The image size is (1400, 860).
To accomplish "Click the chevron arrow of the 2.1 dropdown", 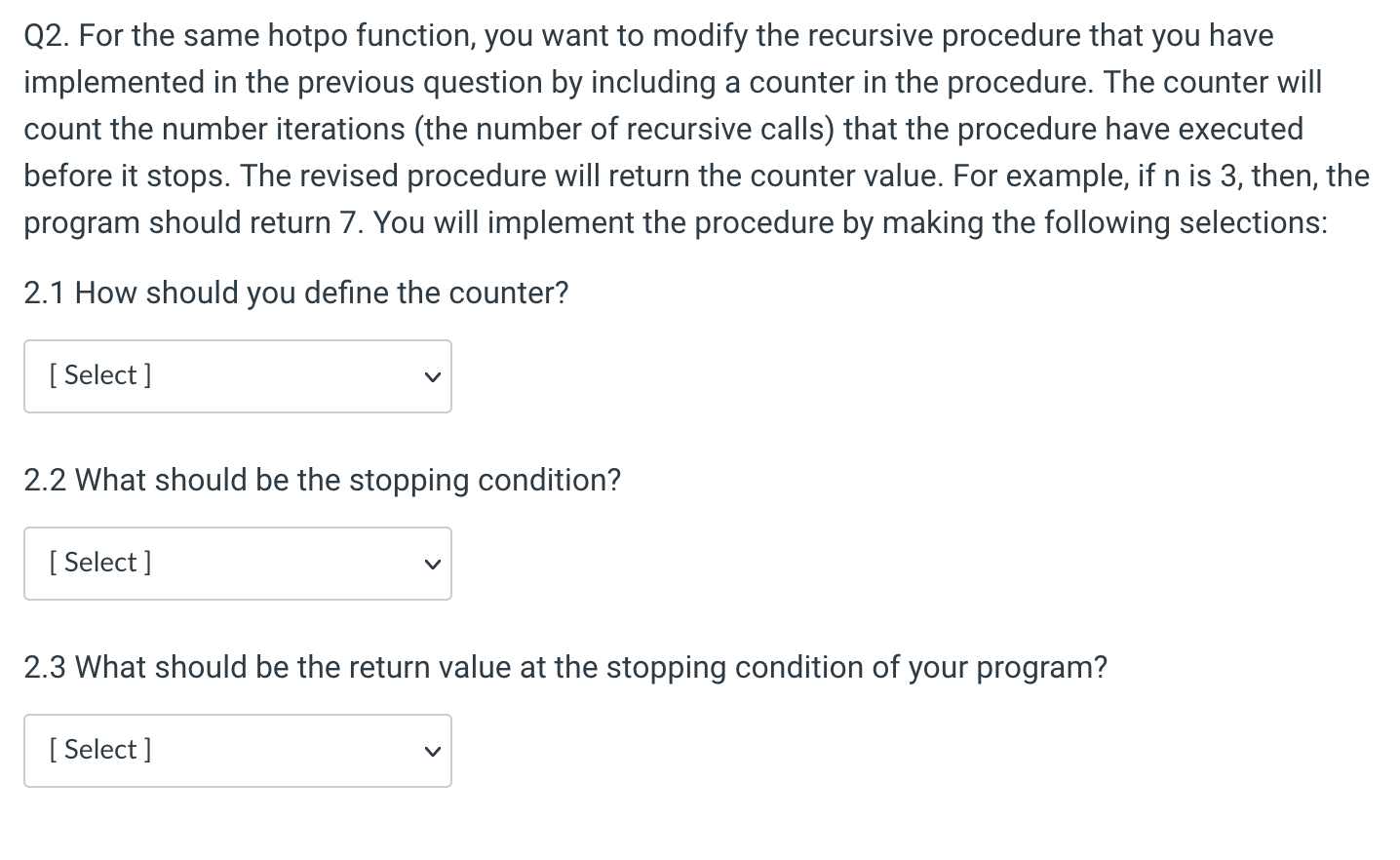I will [432, 377].
